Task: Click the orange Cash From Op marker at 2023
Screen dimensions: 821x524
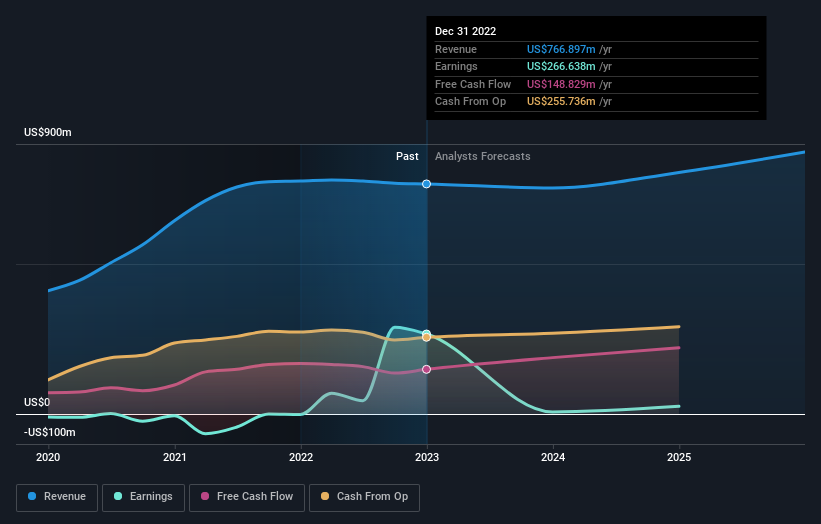Action: [427, 337]
